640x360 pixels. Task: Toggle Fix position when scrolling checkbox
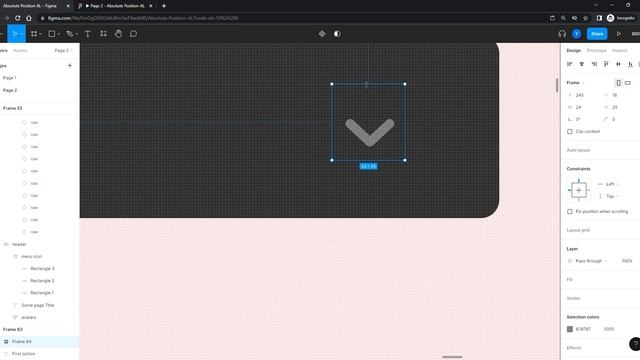click(570, 211)
